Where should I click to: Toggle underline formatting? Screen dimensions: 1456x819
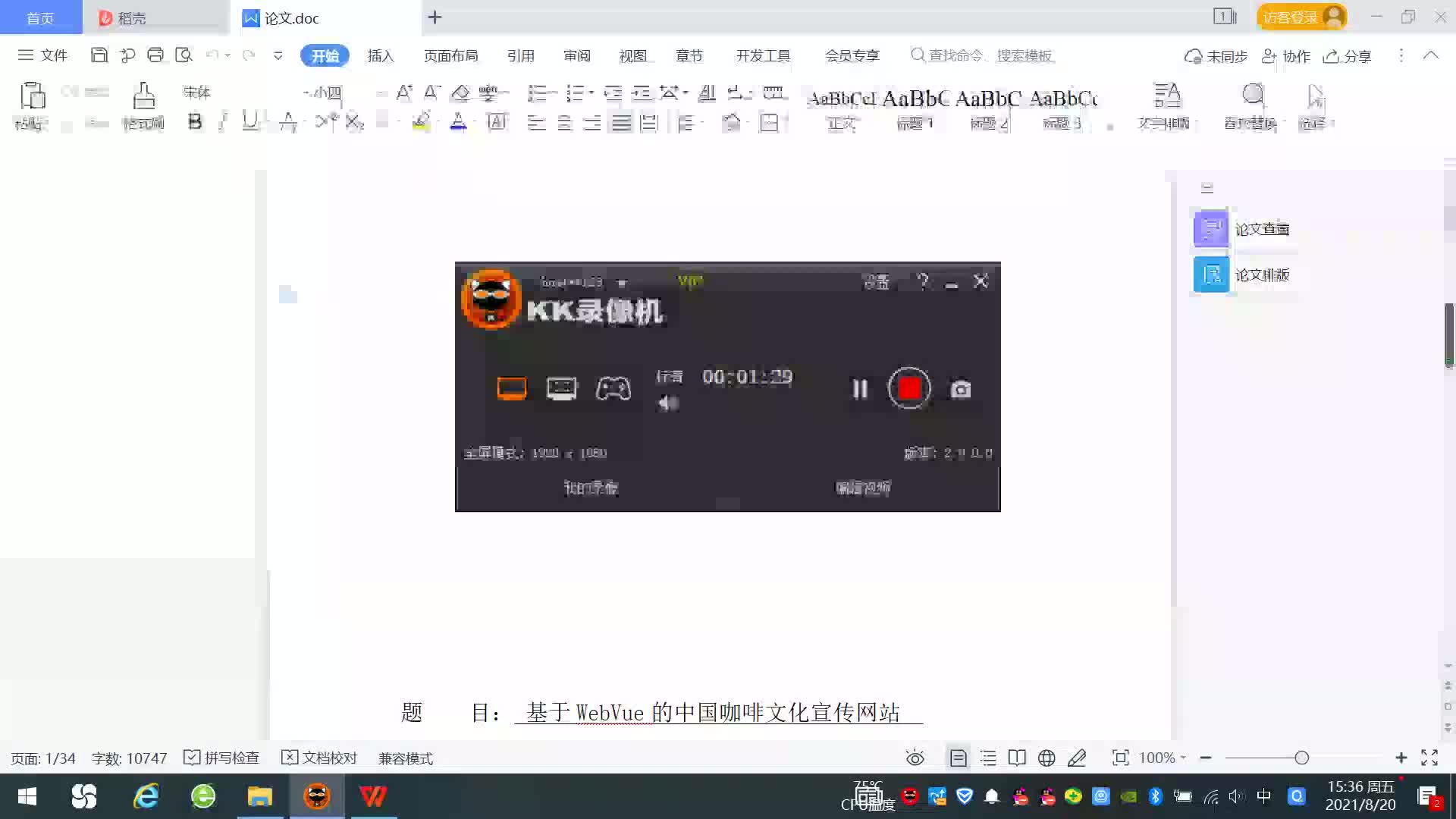tap(249, 121)
